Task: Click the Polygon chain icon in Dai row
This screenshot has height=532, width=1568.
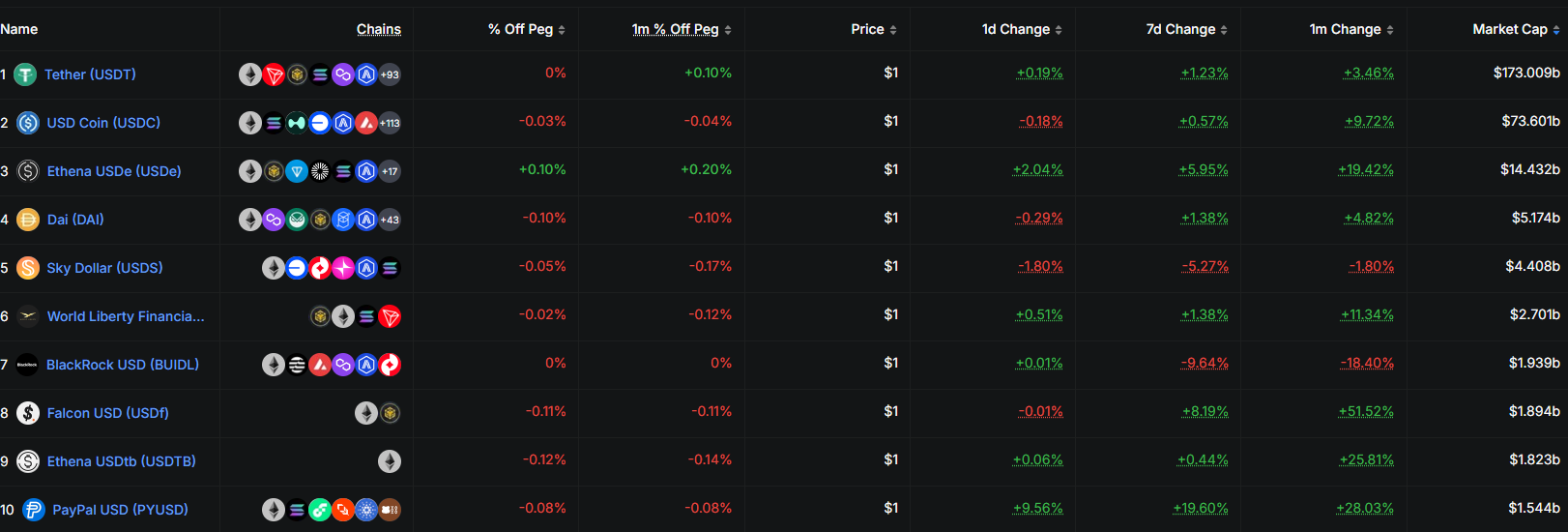Action: pyautogui.click(x=274, y=220)
